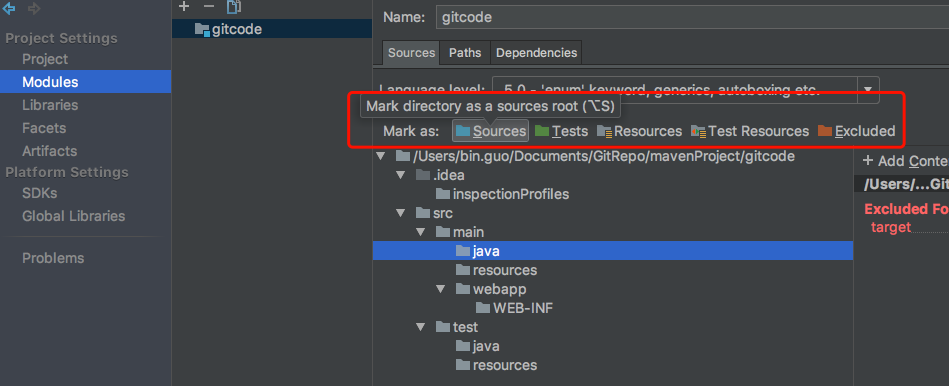
Task: Mark directory as Test Resources
Action: 750,131
